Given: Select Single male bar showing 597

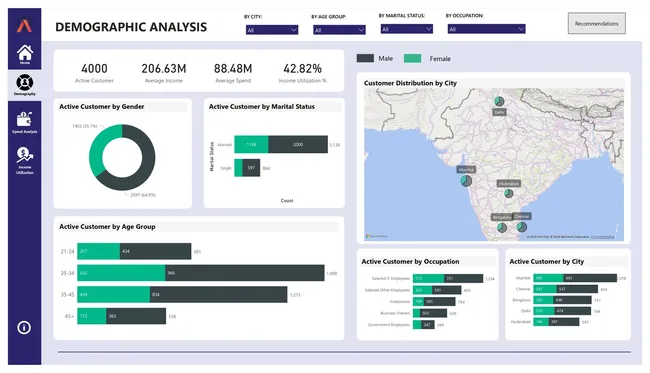Looking at the screenshot, I should 251,168.
